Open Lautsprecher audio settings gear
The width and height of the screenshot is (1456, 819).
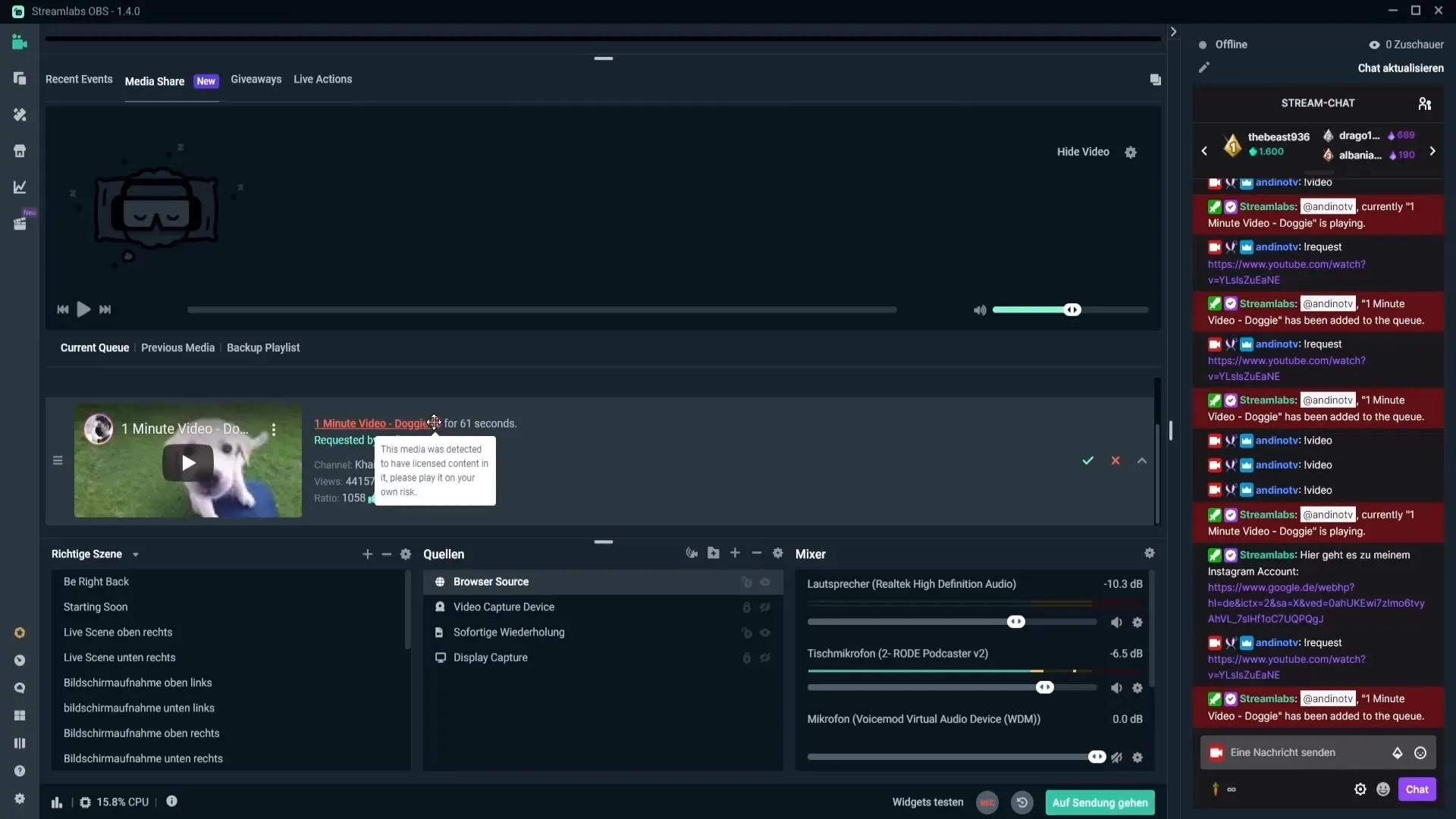pyautogui.click(x=1137, y=623)
